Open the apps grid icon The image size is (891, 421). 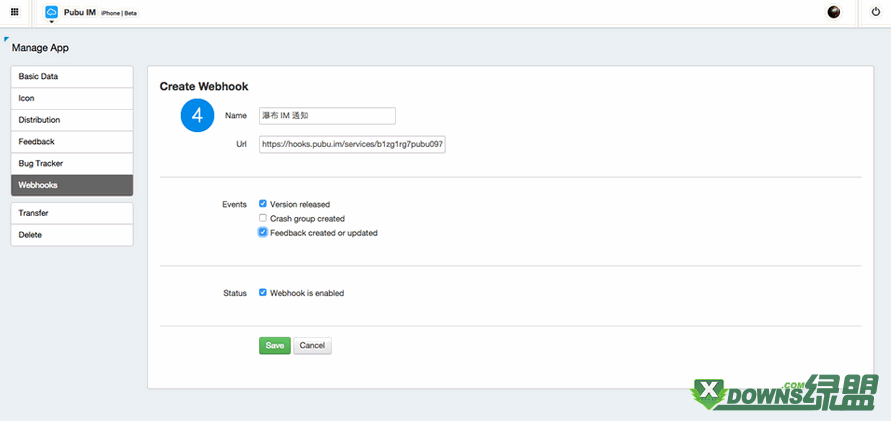pyautogui.click(x=15, y=12)
